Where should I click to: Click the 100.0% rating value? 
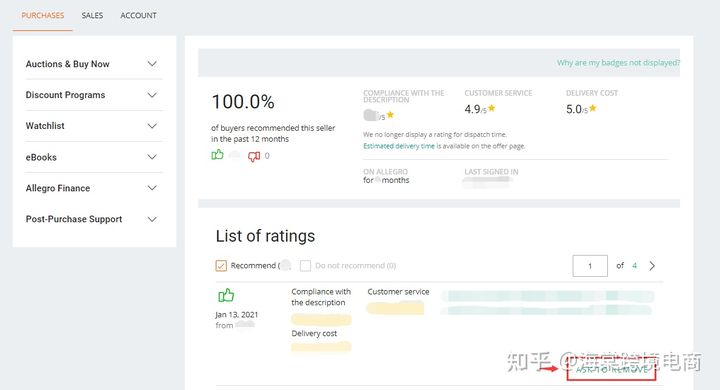point(243,102)
